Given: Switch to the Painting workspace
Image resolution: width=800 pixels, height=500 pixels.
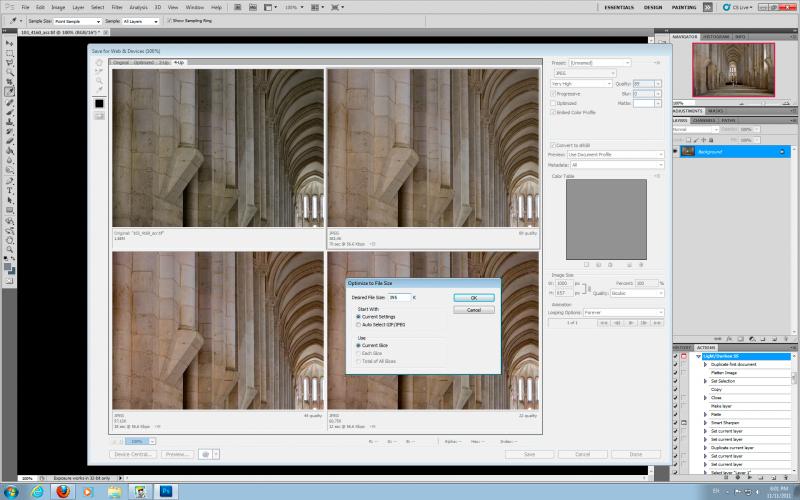Looking at the screenshot, I should [x=684, y=7].
